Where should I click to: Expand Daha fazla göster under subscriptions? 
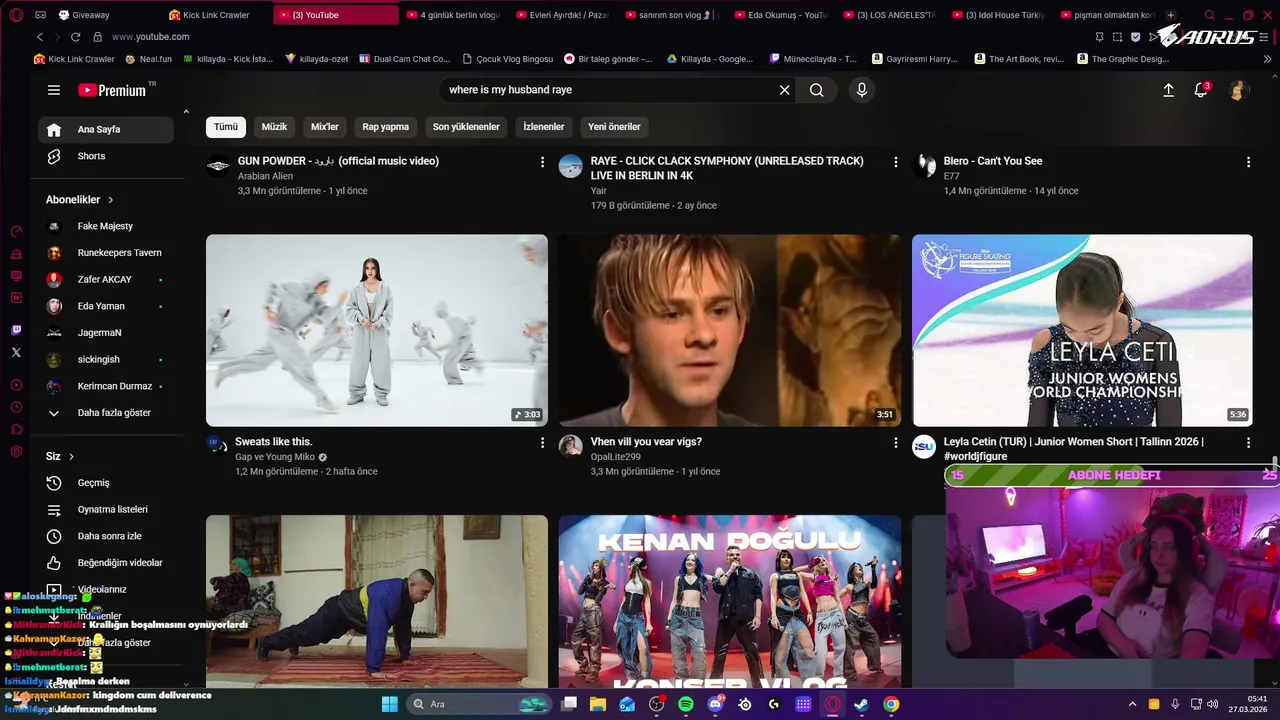105,413
